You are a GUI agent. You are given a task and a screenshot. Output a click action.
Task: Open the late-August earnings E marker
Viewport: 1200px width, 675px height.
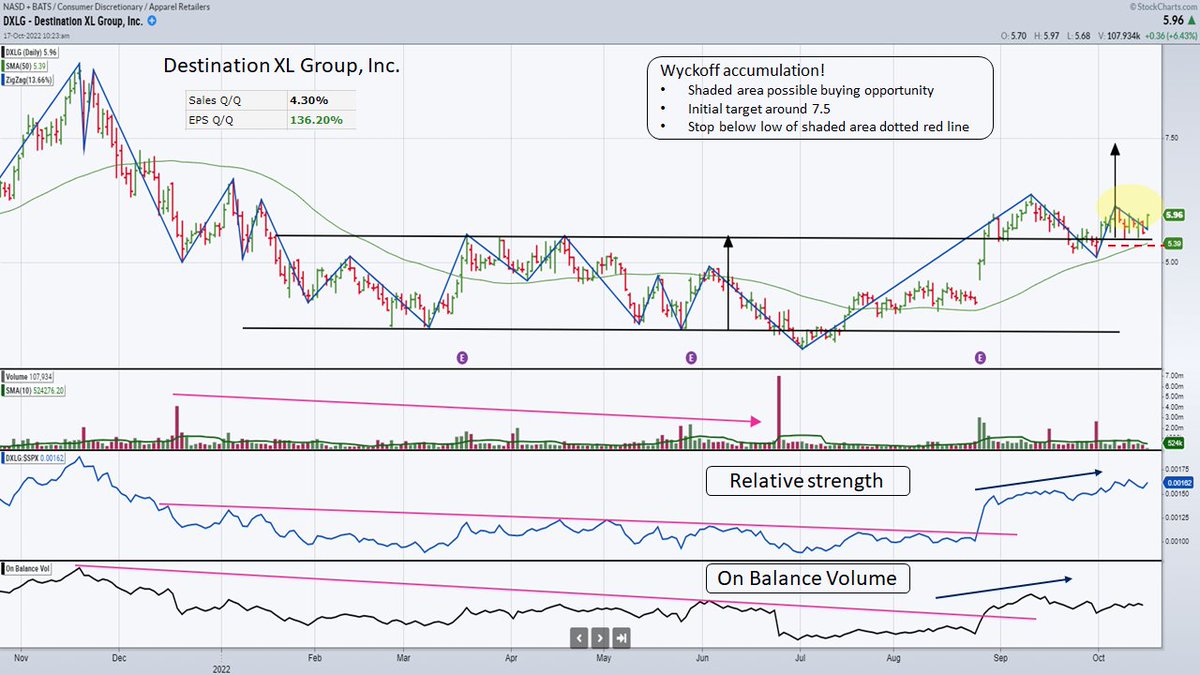point(980,356)
